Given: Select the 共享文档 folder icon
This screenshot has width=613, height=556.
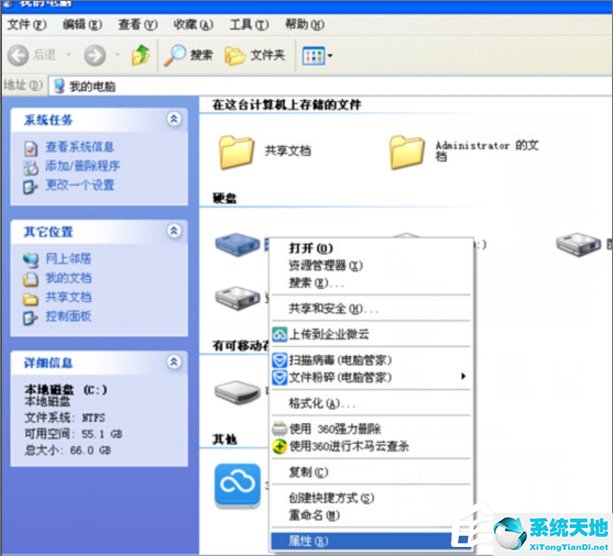Looking at the screenshot, I should coord(236,152).
